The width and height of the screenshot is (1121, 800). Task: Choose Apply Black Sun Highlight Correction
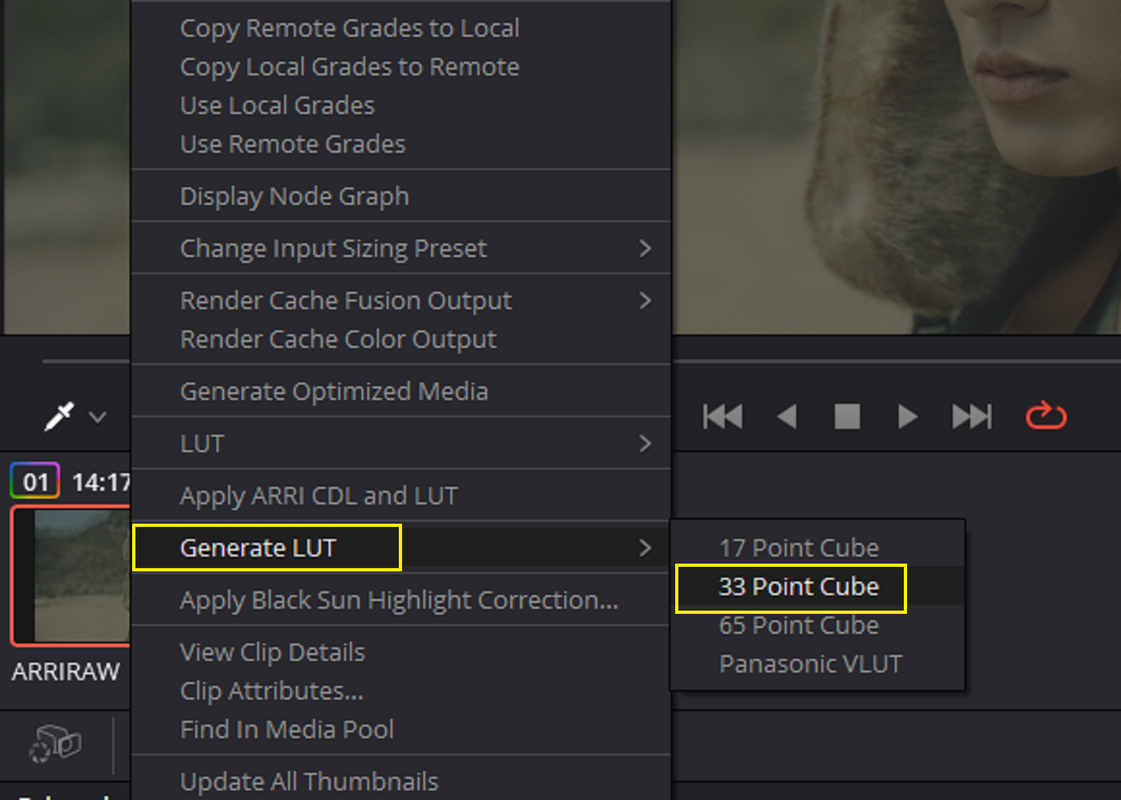coord(401,600)
